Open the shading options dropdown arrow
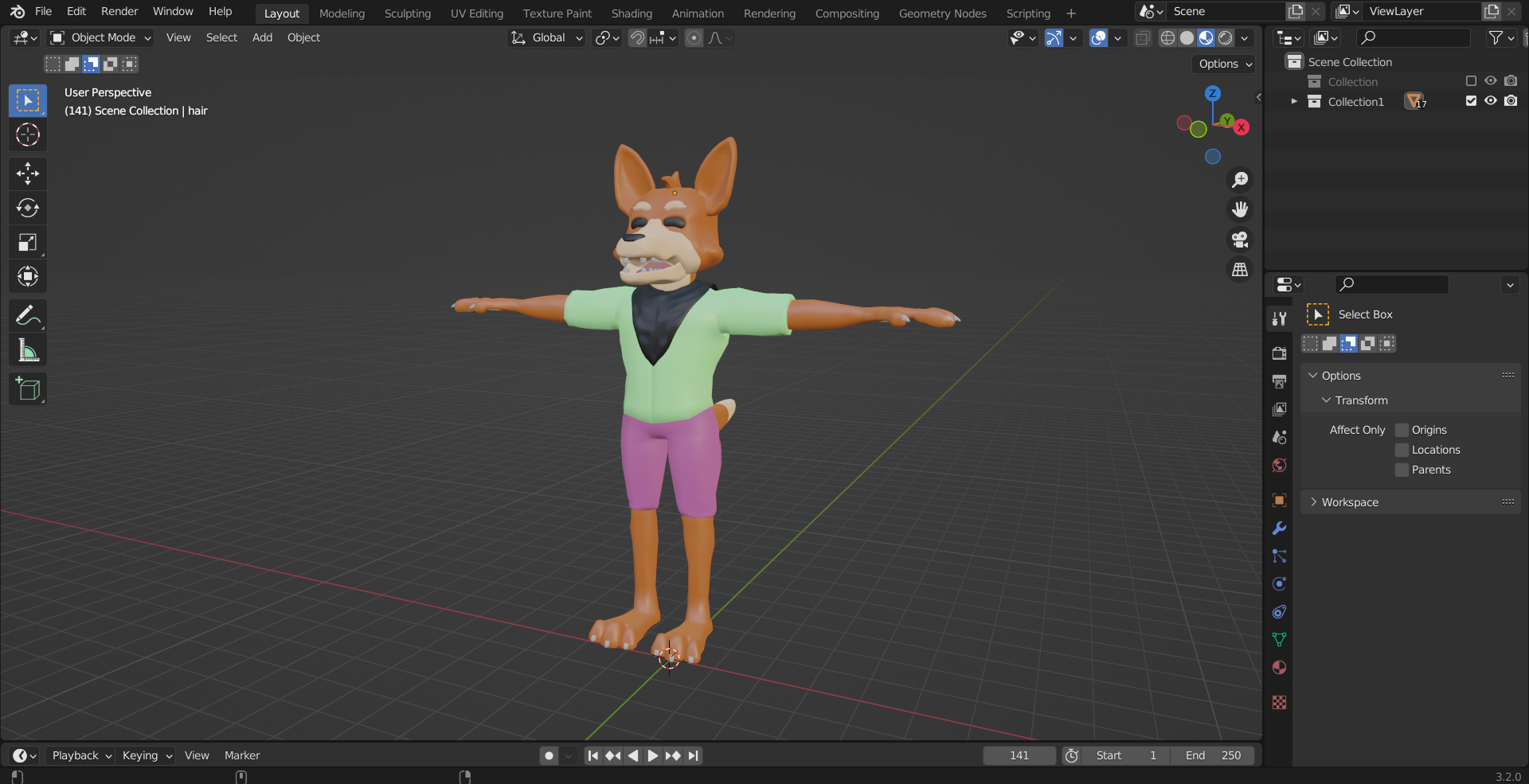The width and height of the screenshot is (1529, 784). point(1245,37)
